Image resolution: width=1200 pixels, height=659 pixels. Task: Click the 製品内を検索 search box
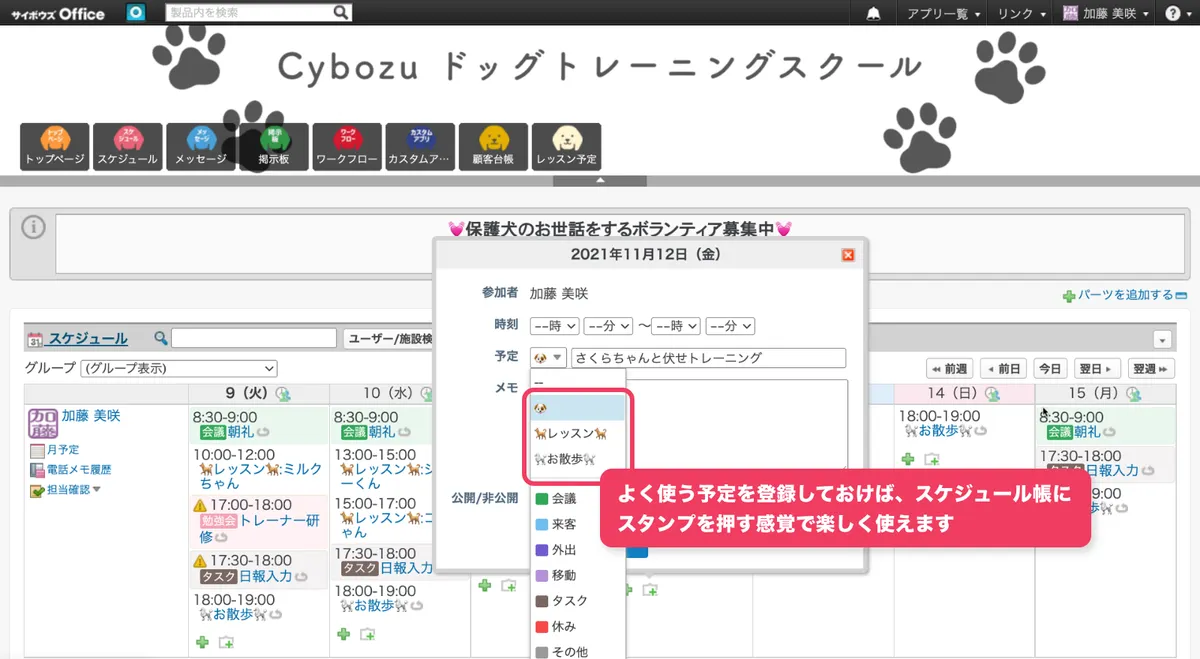(x=249, y=13)
